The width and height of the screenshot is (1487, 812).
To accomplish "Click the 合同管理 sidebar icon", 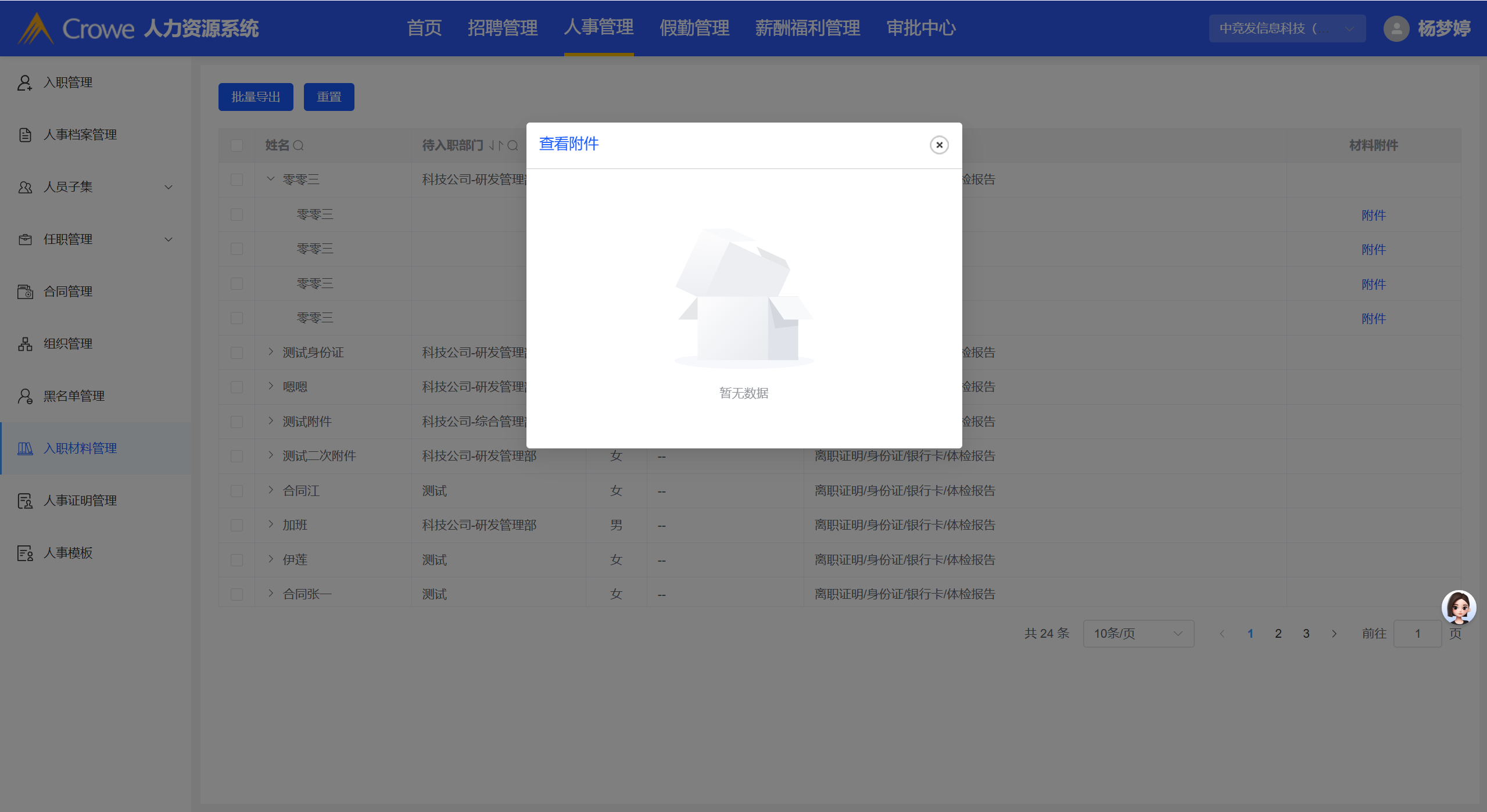I will 24,292.
